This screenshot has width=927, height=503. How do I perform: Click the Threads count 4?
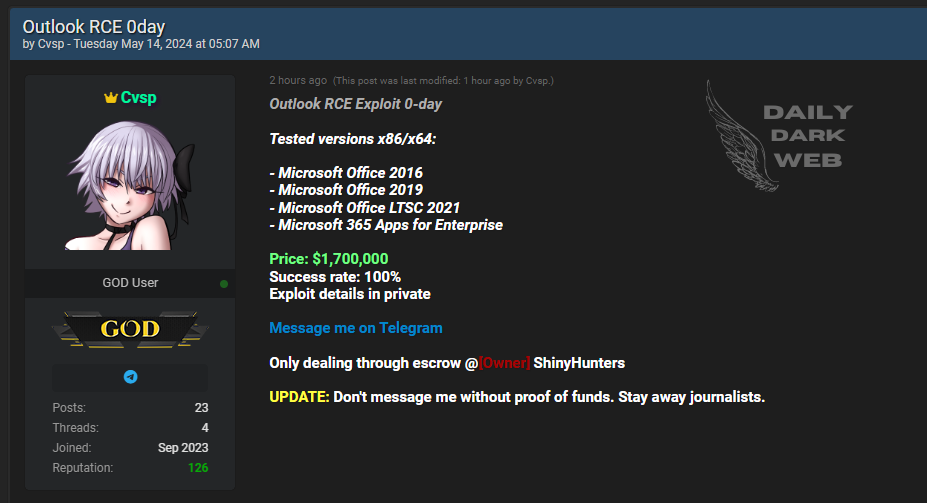[x=205, y=428]
